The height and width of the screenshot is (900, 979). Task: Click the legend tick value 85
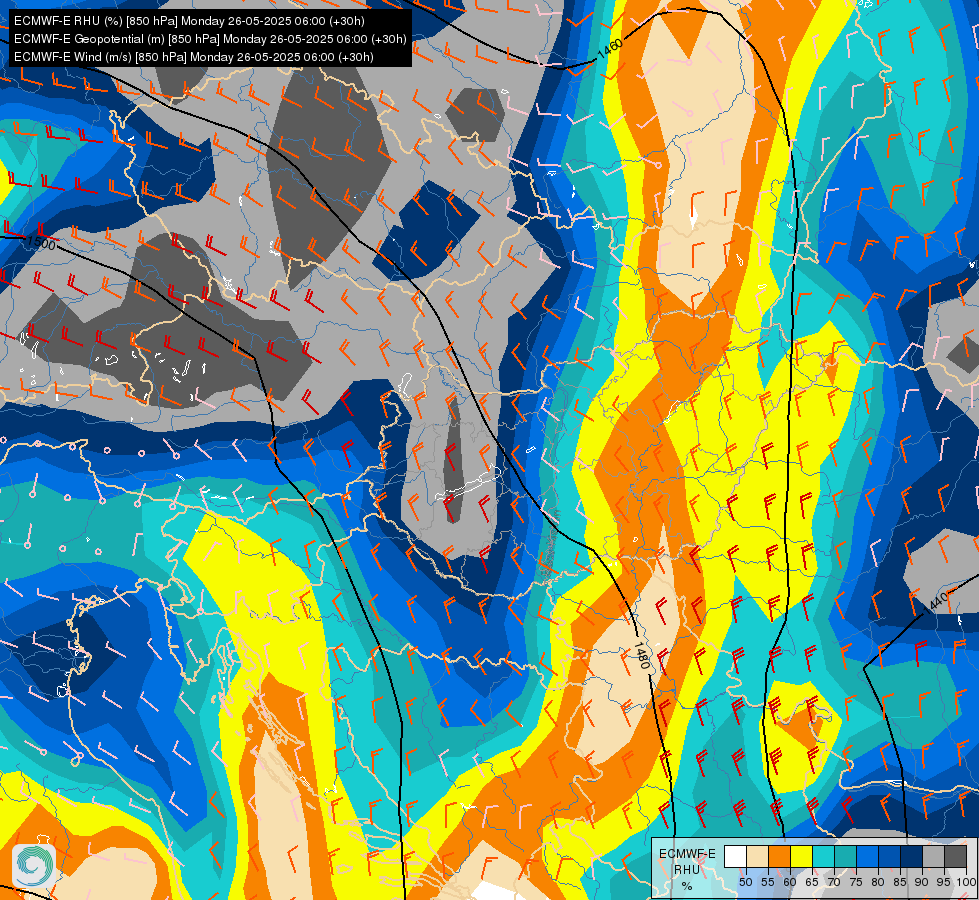coord(900,882)
